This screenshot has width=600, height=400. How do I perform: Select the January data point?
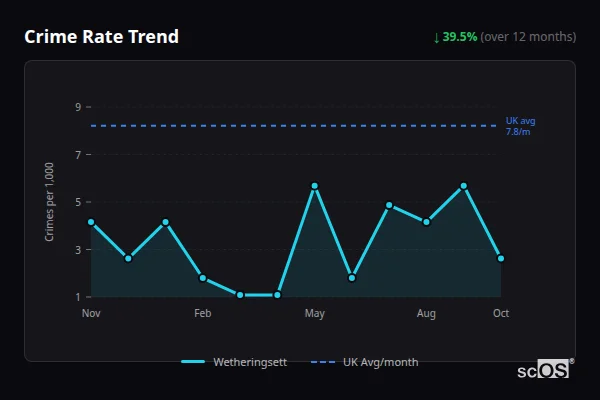coord(165,222)
